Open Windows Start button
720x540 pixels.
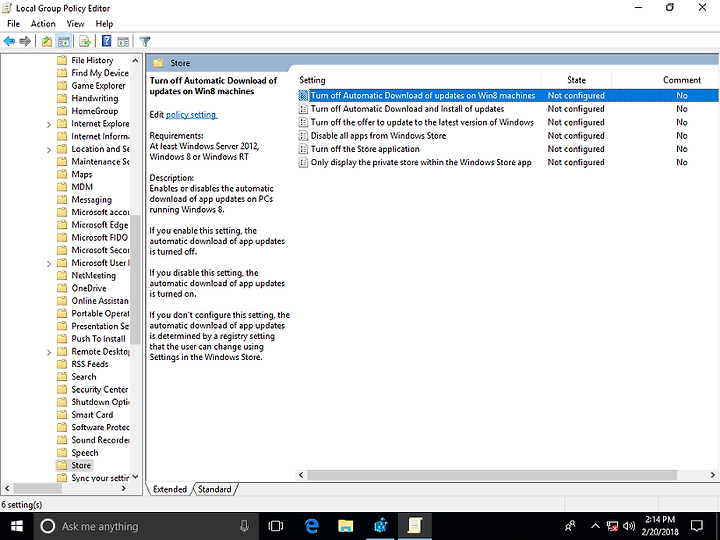17,526
